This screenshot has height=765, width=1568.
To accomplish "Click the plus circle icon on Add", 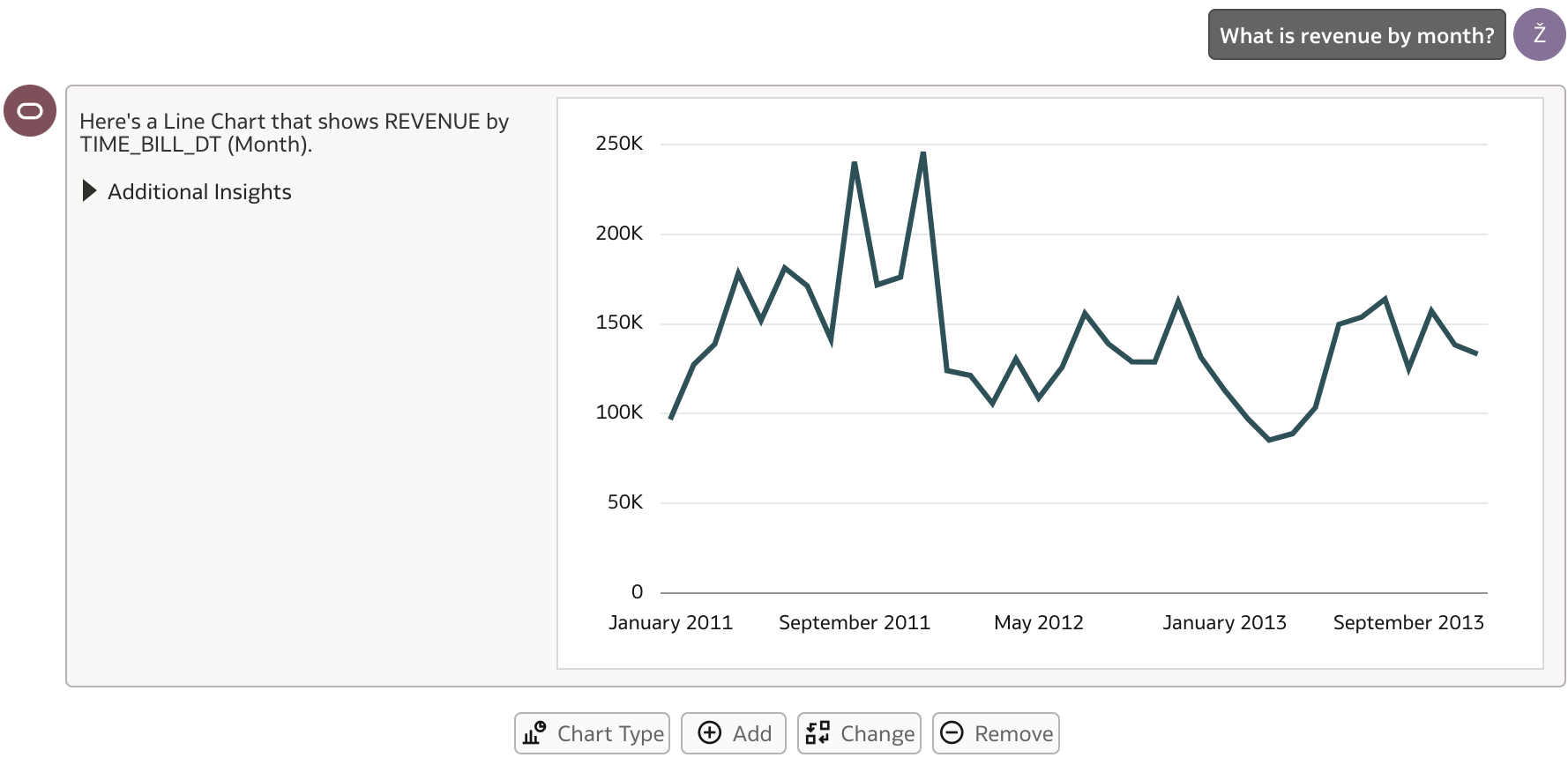I will pos(710,732).
